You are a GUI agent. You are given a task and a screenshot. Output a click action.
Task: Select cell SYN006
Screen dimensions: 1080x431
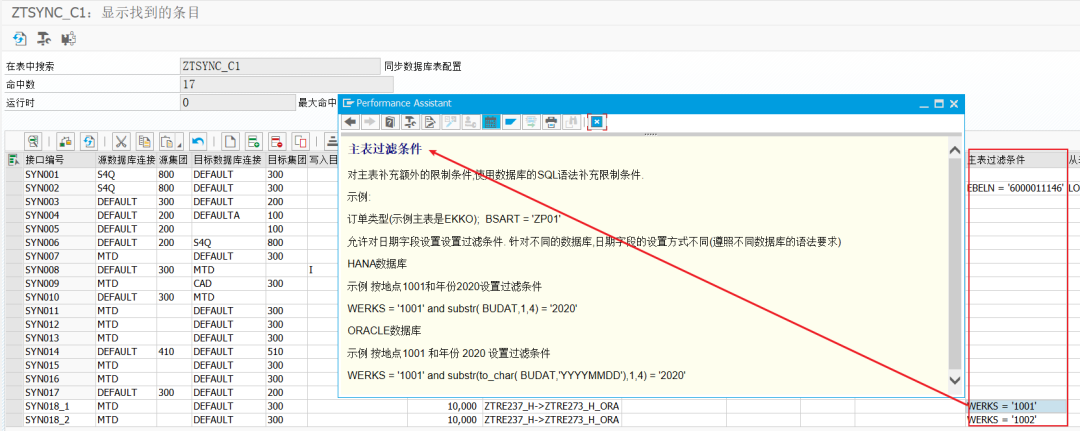[x=59, y=242]
